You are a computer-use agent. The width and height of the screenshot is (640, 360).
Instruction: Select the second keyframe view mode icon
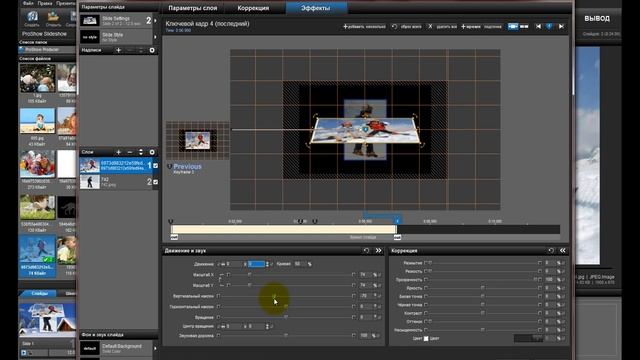pyautogui.click(x=524, y=26)
